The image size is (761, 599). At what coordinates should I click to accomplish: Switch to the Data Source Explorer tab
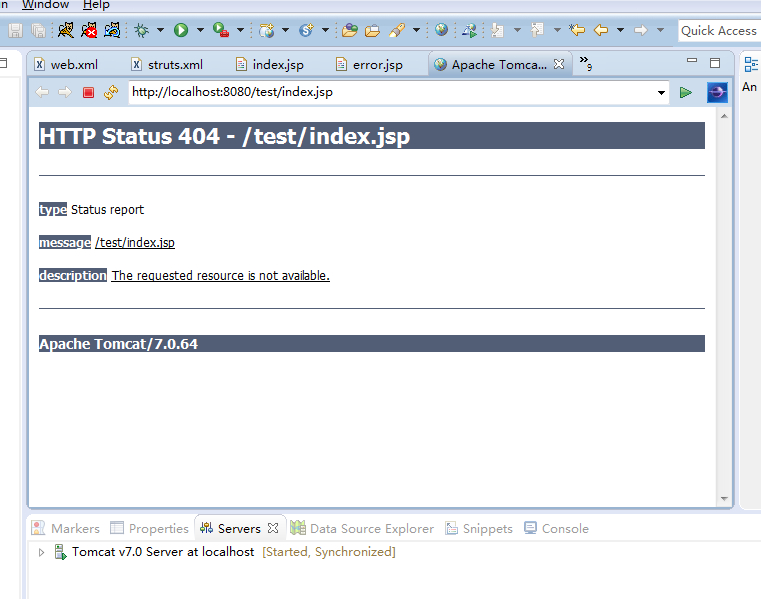pos(362,528)
